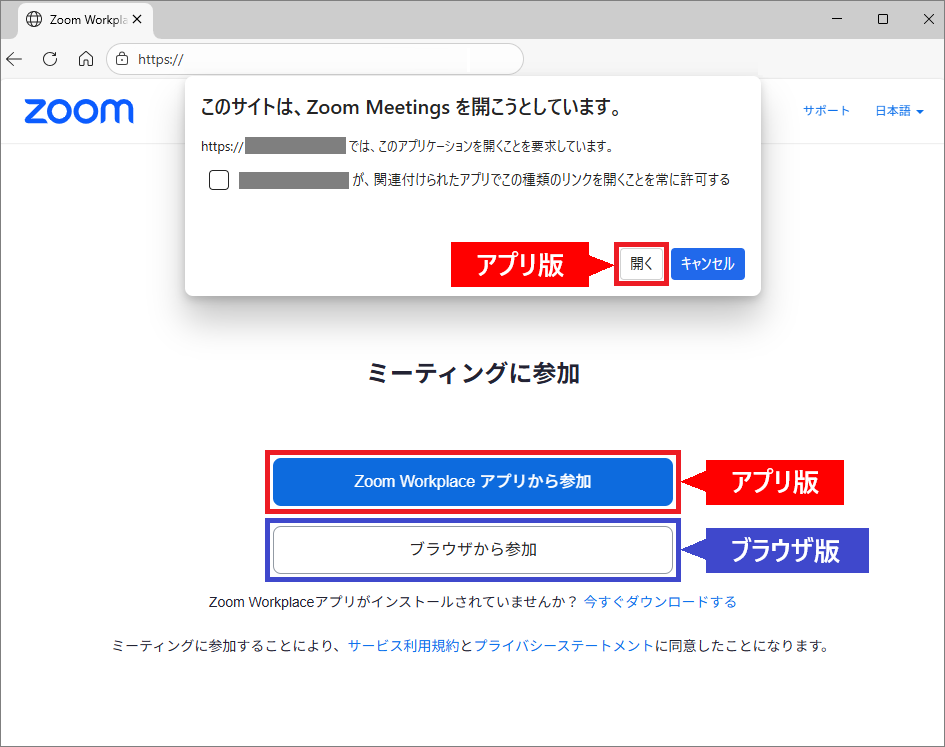
Task: Click the サポート link in the header
Action: point(826,111)
